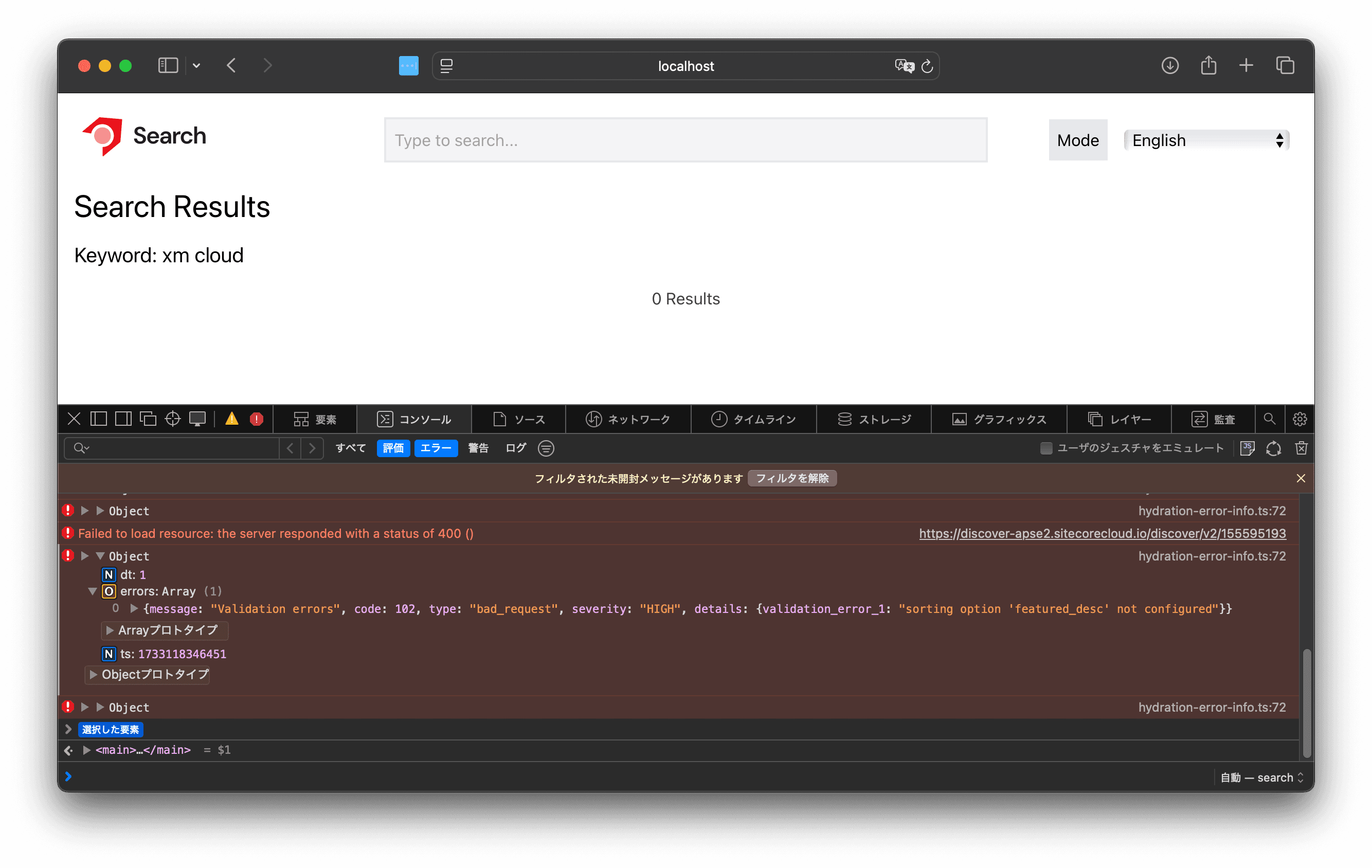Click the フィルタを解除 button
The height and width of the screenshot is (868, 1372).
pos(792,478)
